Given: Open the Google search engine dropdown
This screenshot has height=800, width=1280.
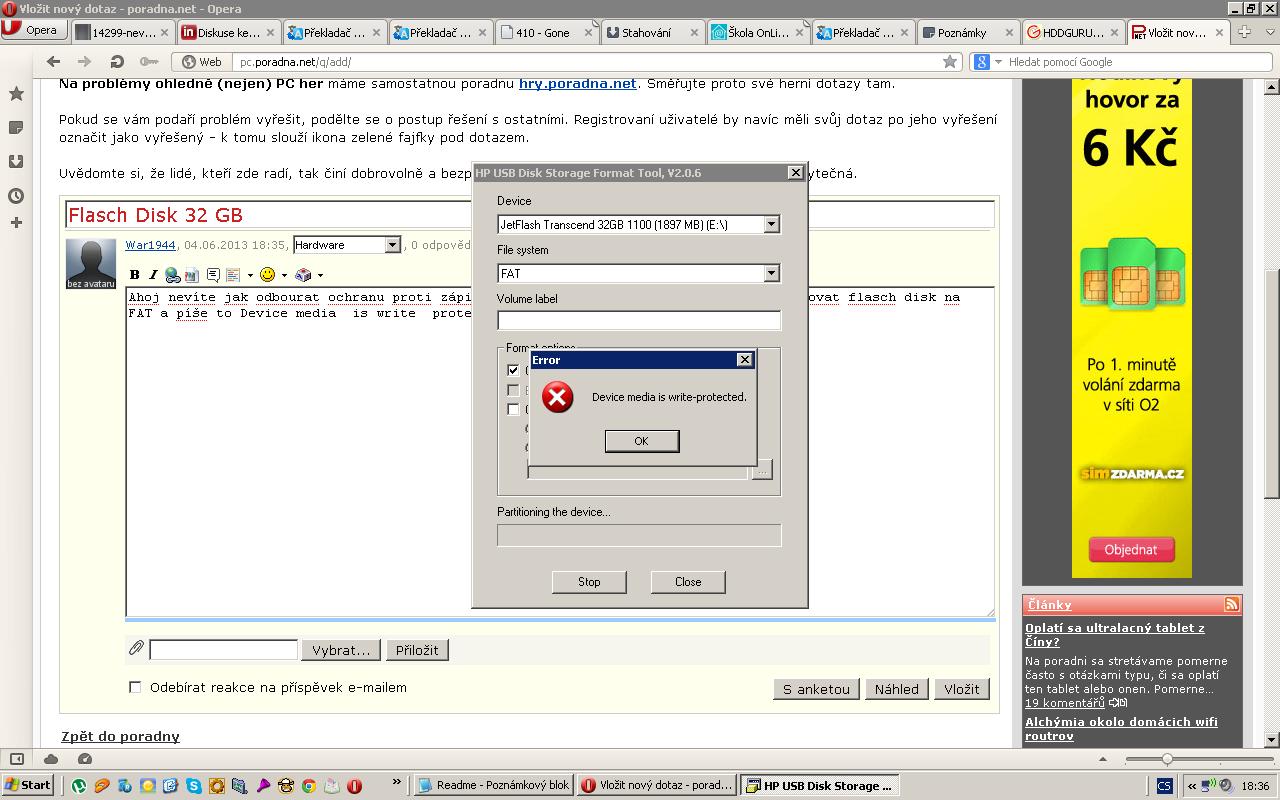Looking at the screenshot, I should [x=986, y=62].
